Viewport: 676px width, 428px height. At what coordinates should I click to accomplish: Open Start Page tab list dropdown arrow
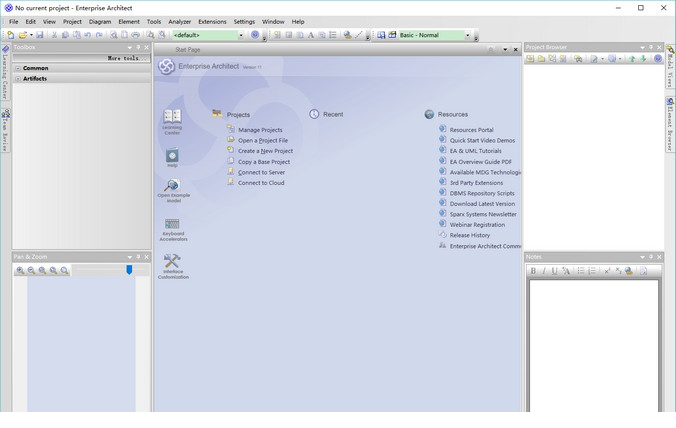(505, 50)
